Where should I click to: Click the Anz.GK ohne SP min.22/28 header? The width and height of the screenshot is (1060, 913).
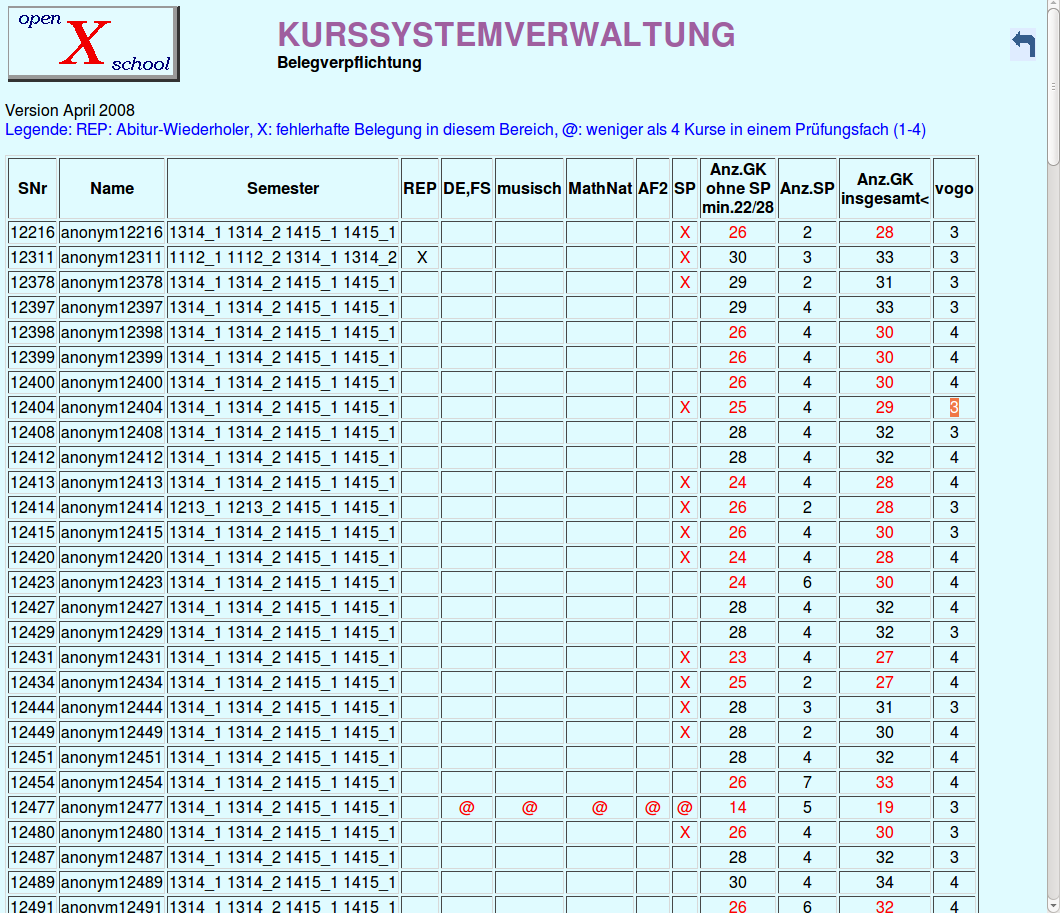pos(738,189)
